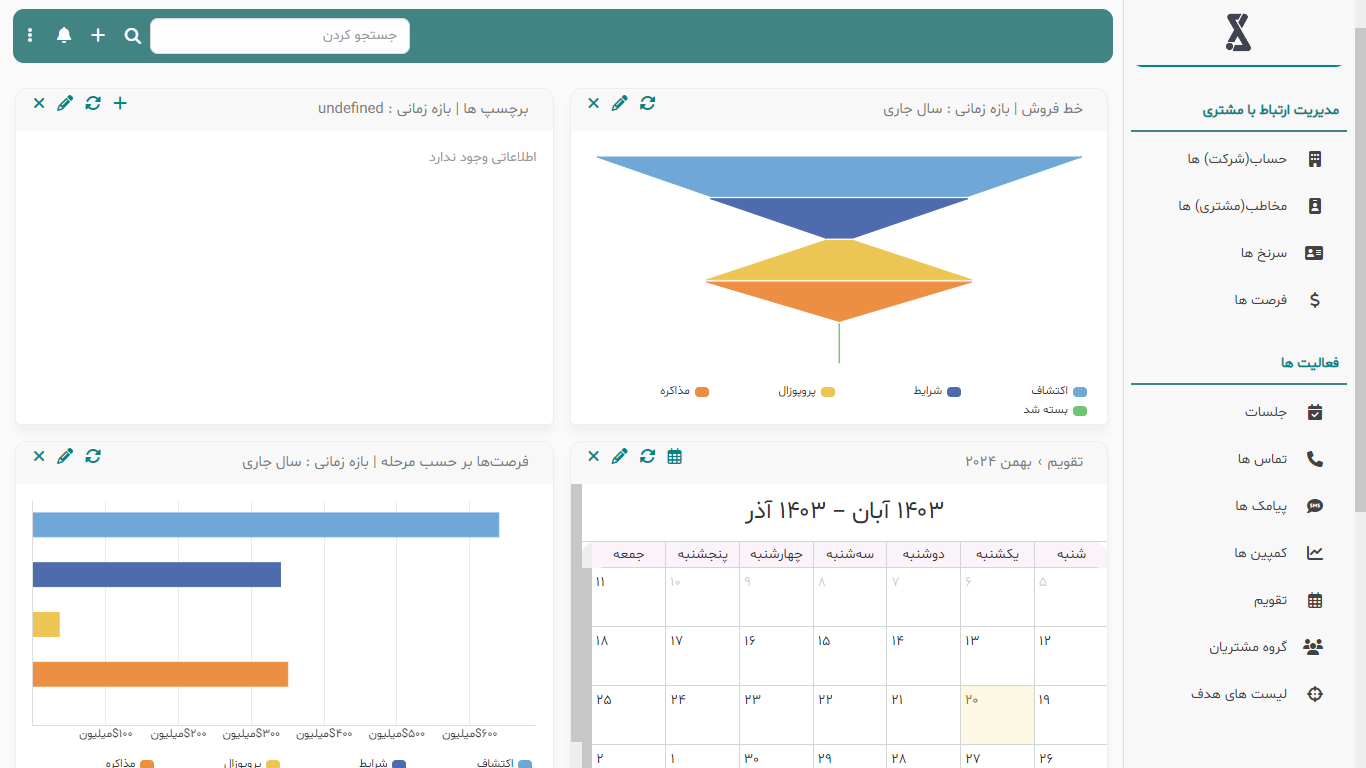Edit the فرصت‌ها بر حسب مرحله widget
Screen dimensions: 1366x768
[65, 456]
